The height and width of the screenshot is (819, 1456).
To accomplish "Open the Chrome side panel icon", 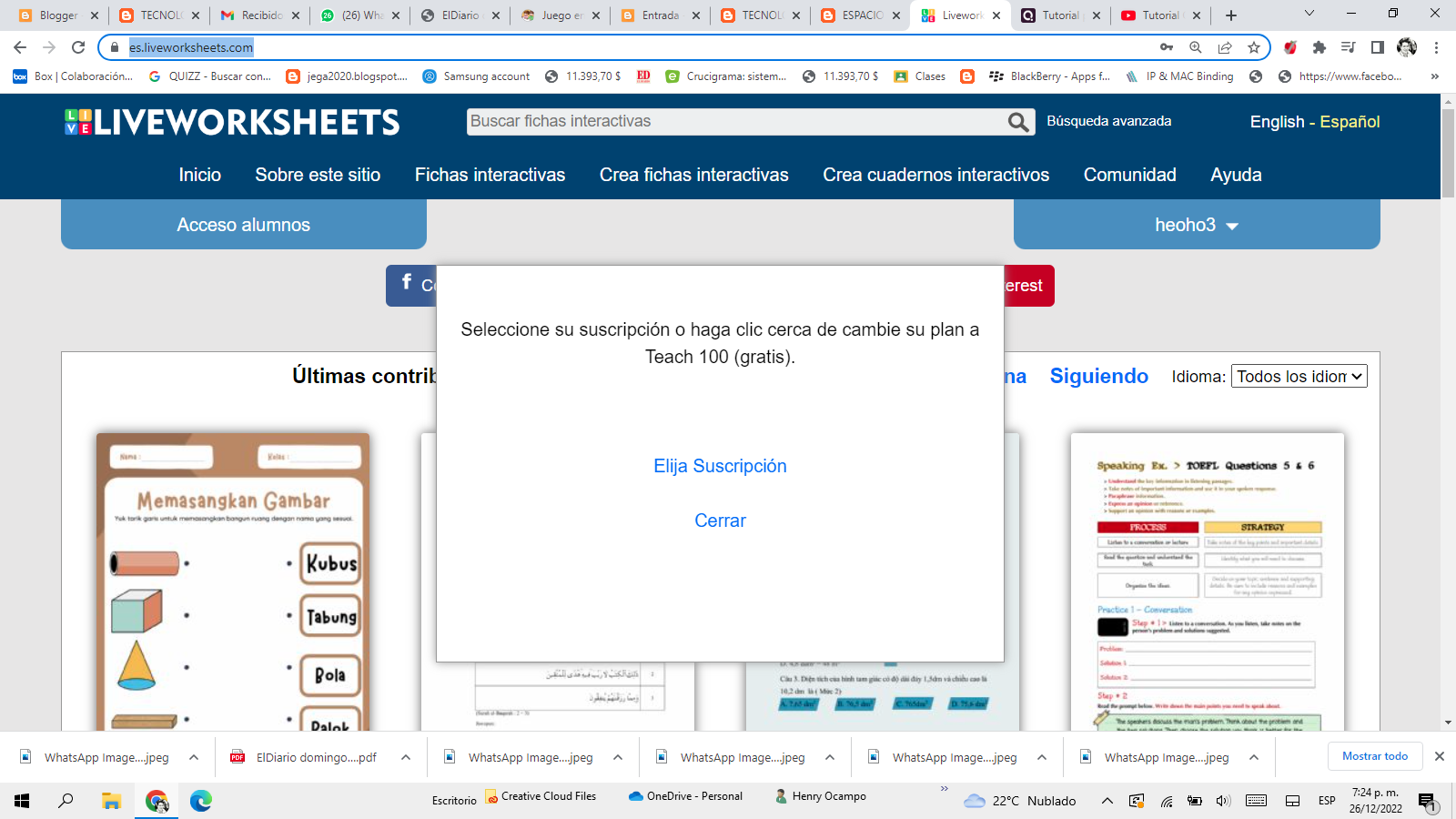I will (x=1378, y=47).
